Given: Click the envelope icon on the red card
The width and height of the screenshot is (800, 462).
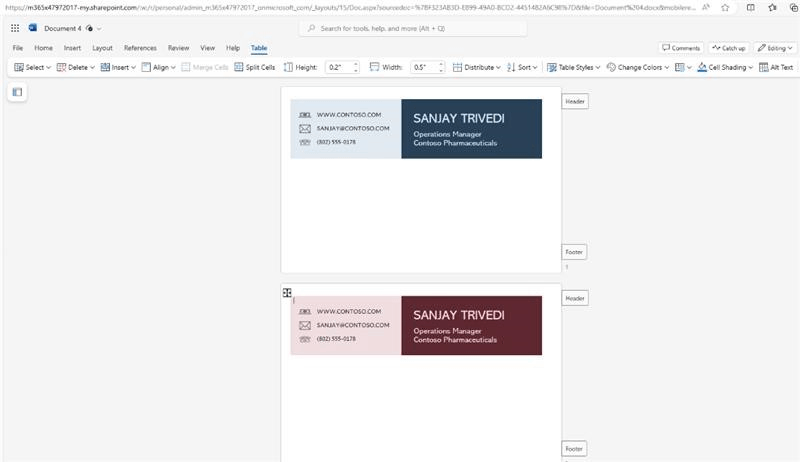Looking at the screenshot, I should [x=305, y=325].
